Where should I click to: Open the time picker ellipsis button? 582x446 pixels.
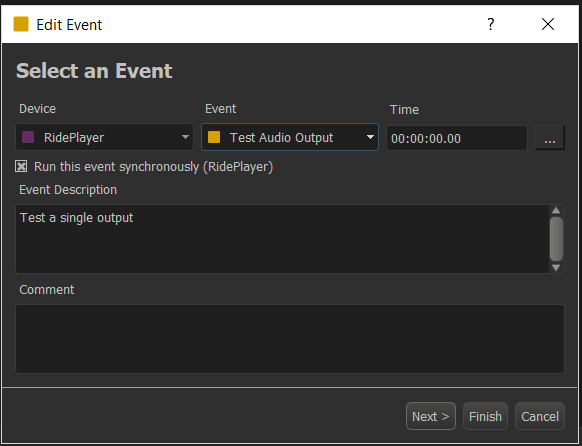pos(550,138)
